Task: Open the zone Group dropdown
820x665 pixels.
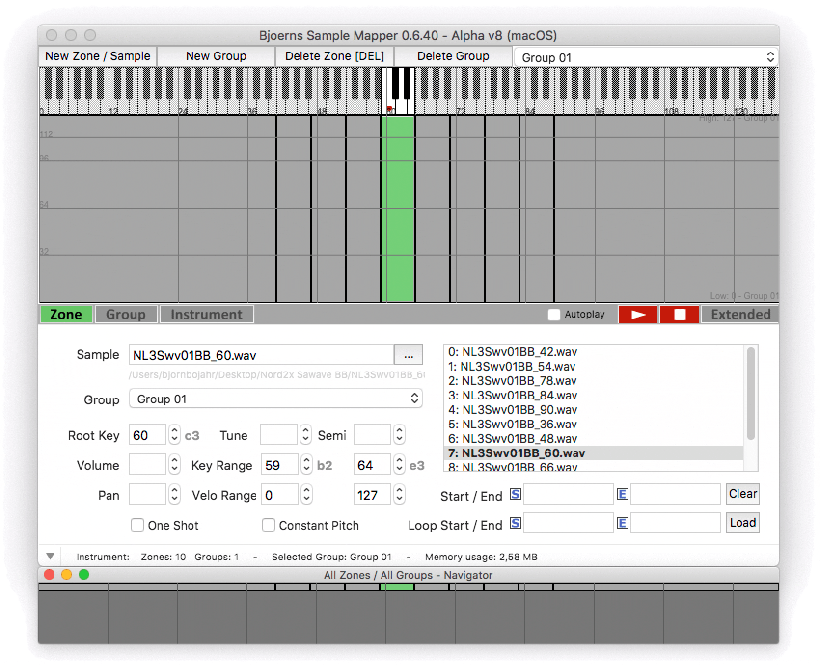Action: coord(276,399)
